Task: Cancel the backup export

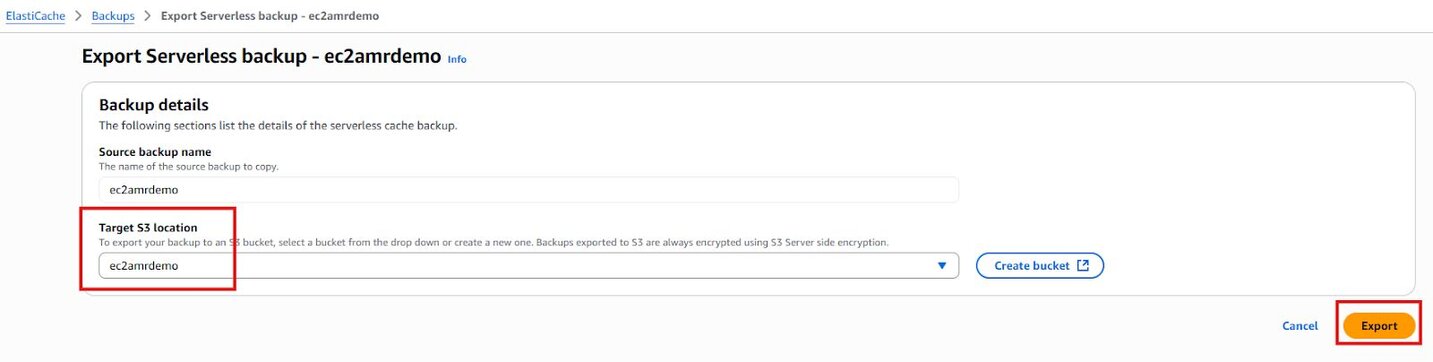Action: pos(1300,326)
